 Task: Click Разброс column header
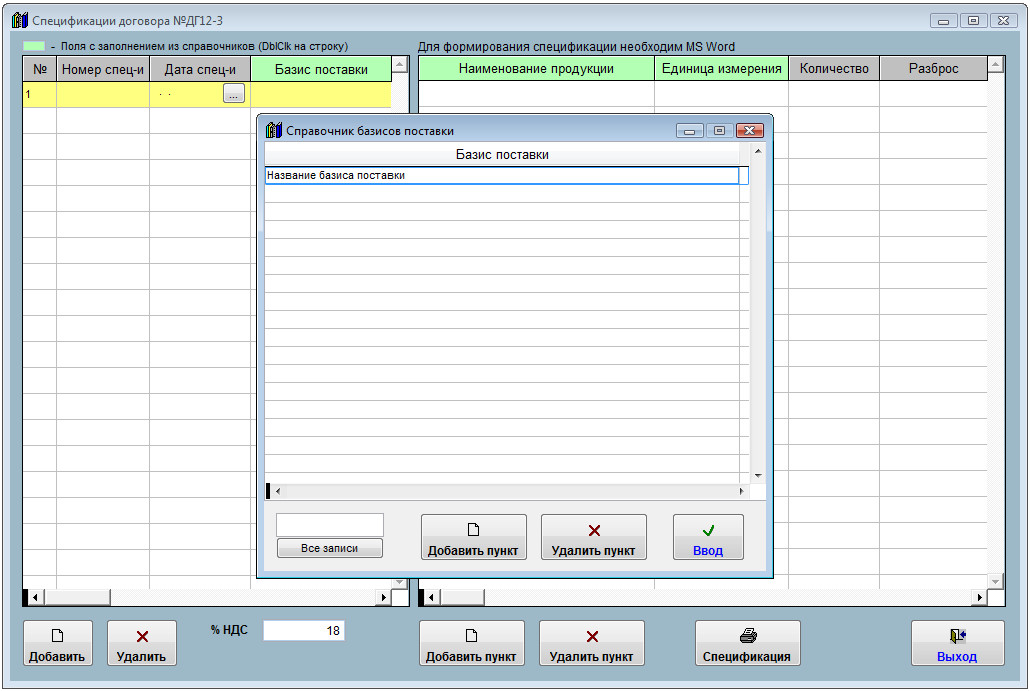tap(933, 68)
